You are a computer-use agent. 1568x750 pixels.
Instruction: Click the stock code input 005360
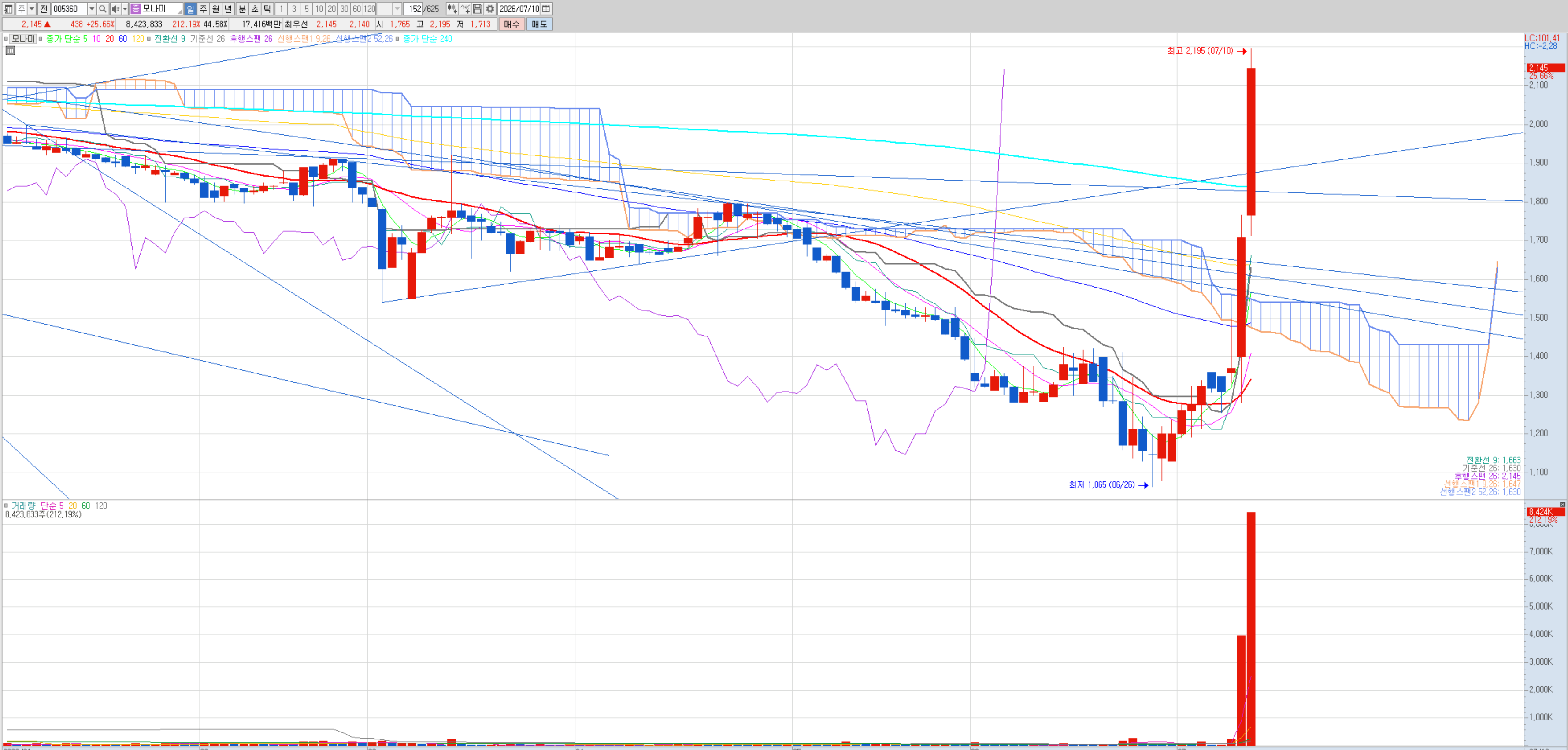tap(69, 8)
